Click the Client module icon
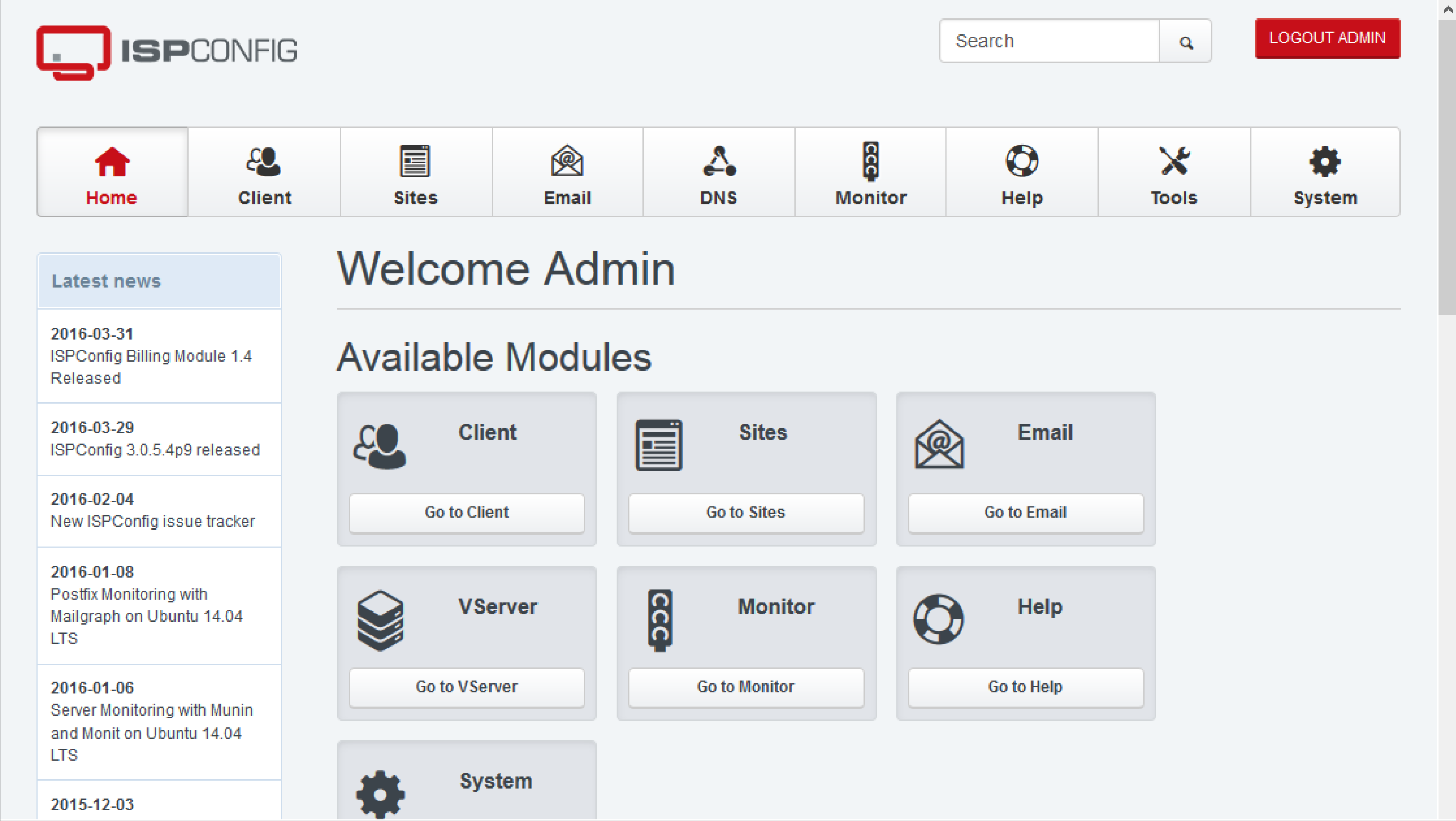Screen dimensions: 1456x821 click(381, 443)
